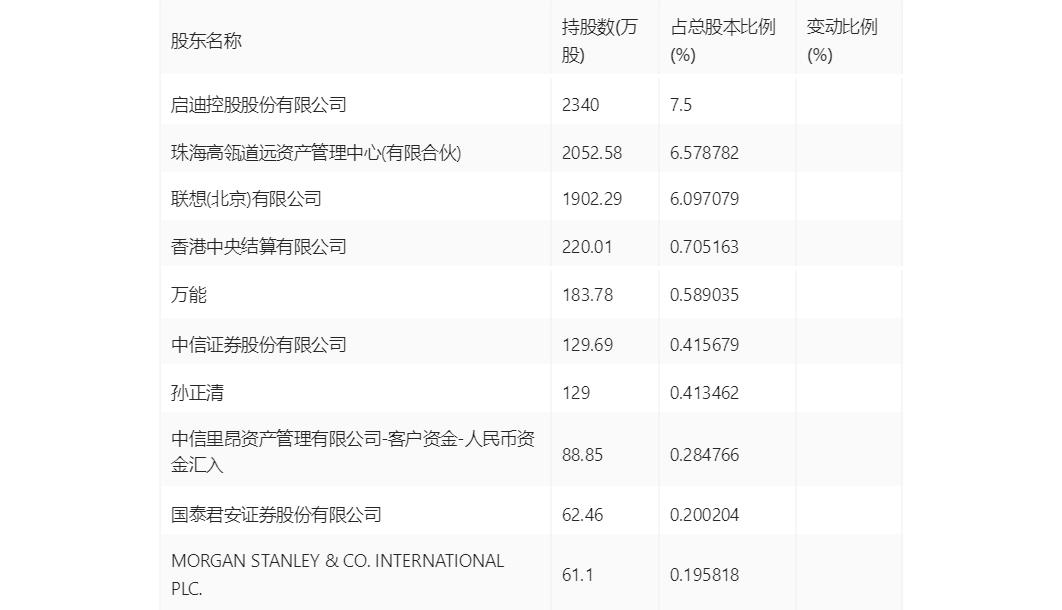Click the 0.705163 percentage cell
1062x610 pixels.
[x=704, y=247]
